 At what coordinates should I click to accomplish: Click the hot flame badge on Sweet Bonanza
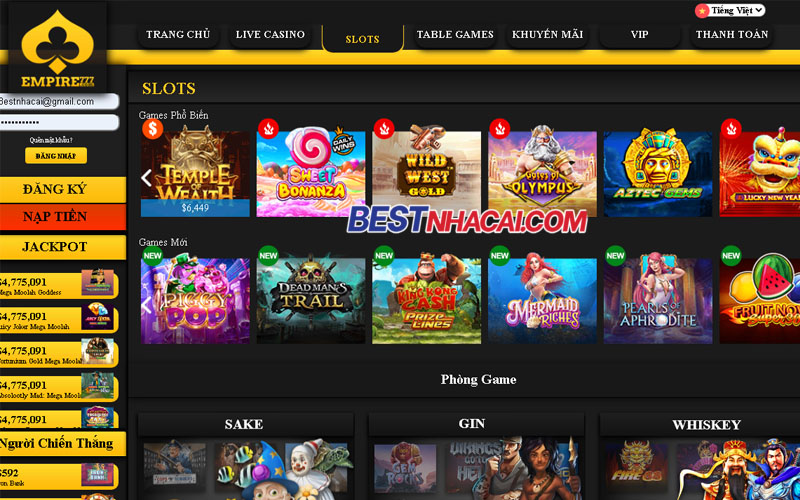click(268, 129)
